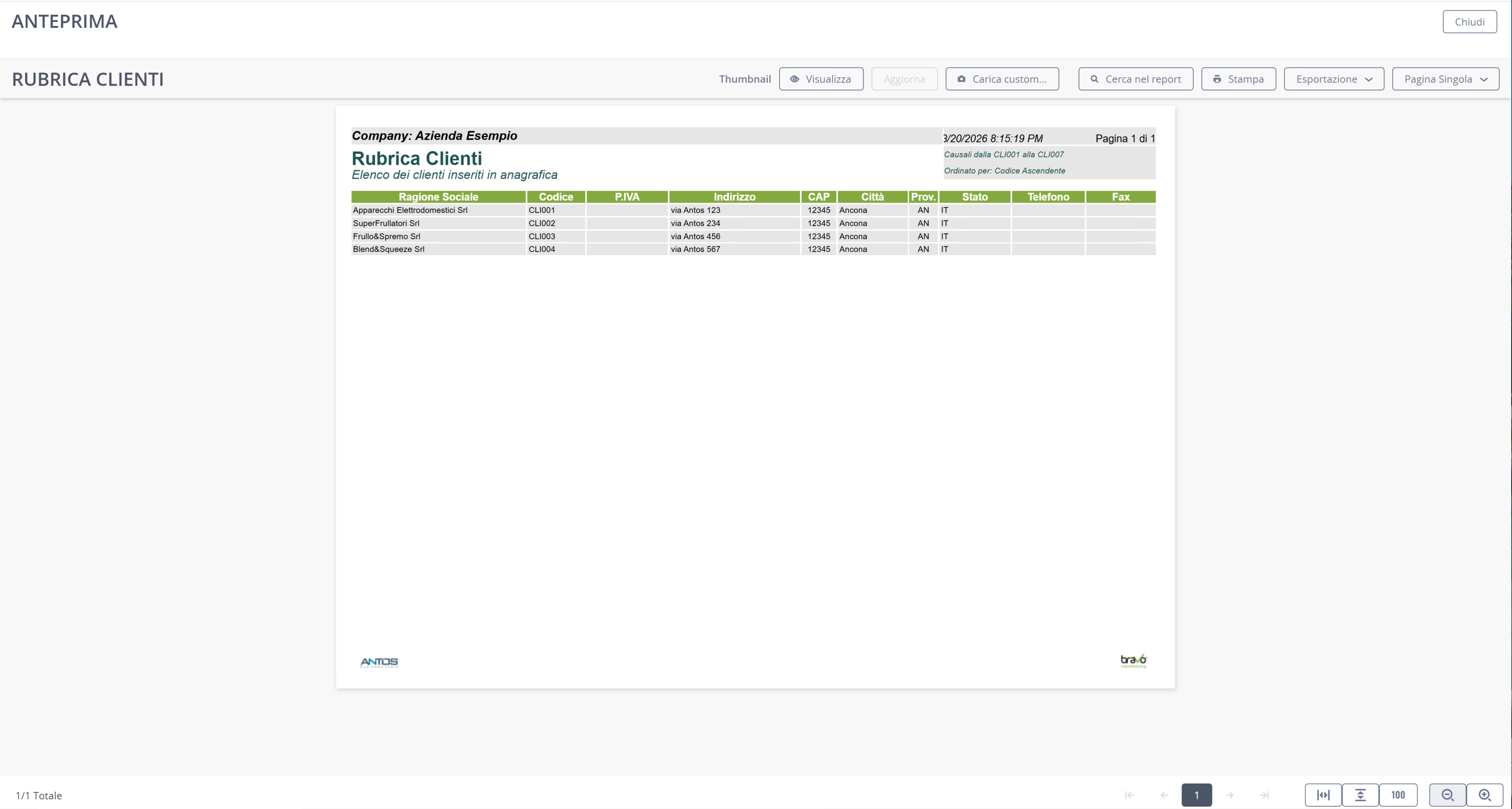This screenshot has height=809, width=1512.
Task: Toggle thumbnail view with Visualizza
Action: pyautogui.click(x=821, y=79)
